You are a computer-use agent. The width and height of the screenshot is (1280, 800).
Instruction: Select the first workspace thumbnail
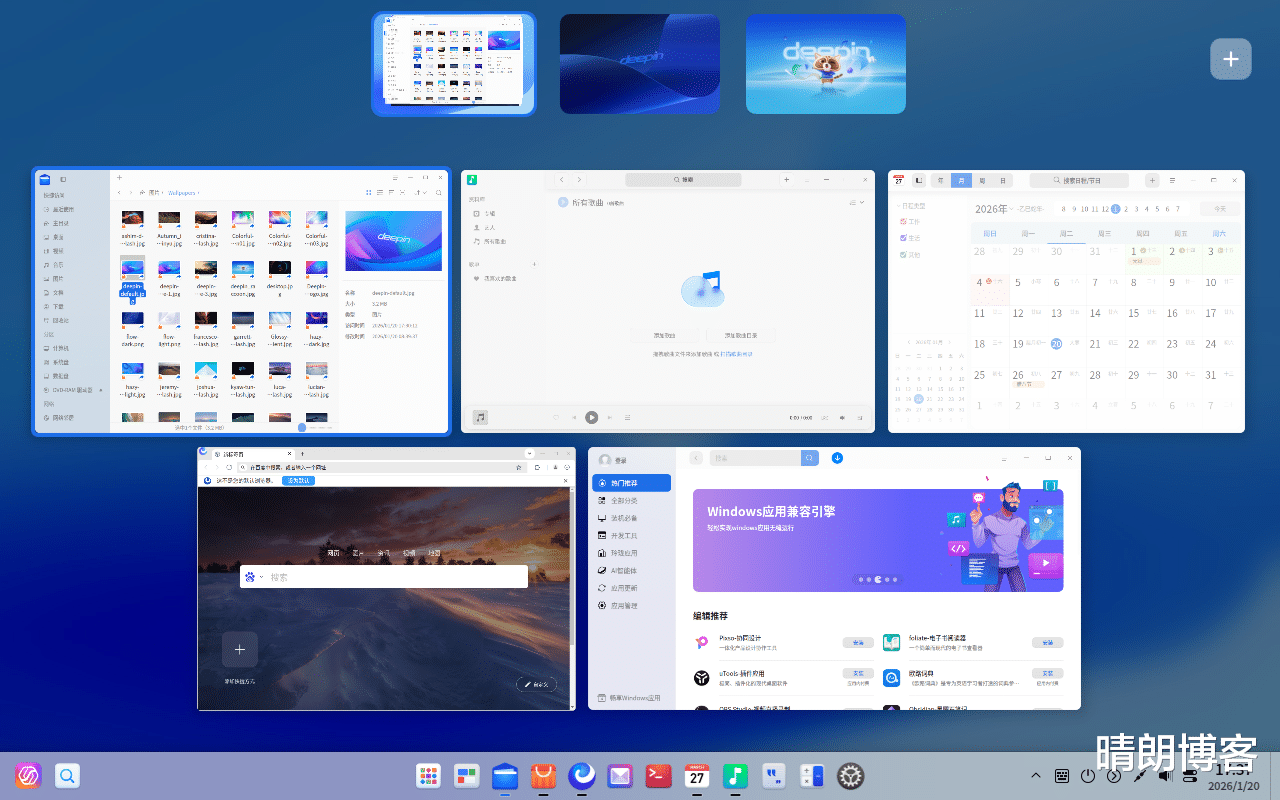coord(454,64)
